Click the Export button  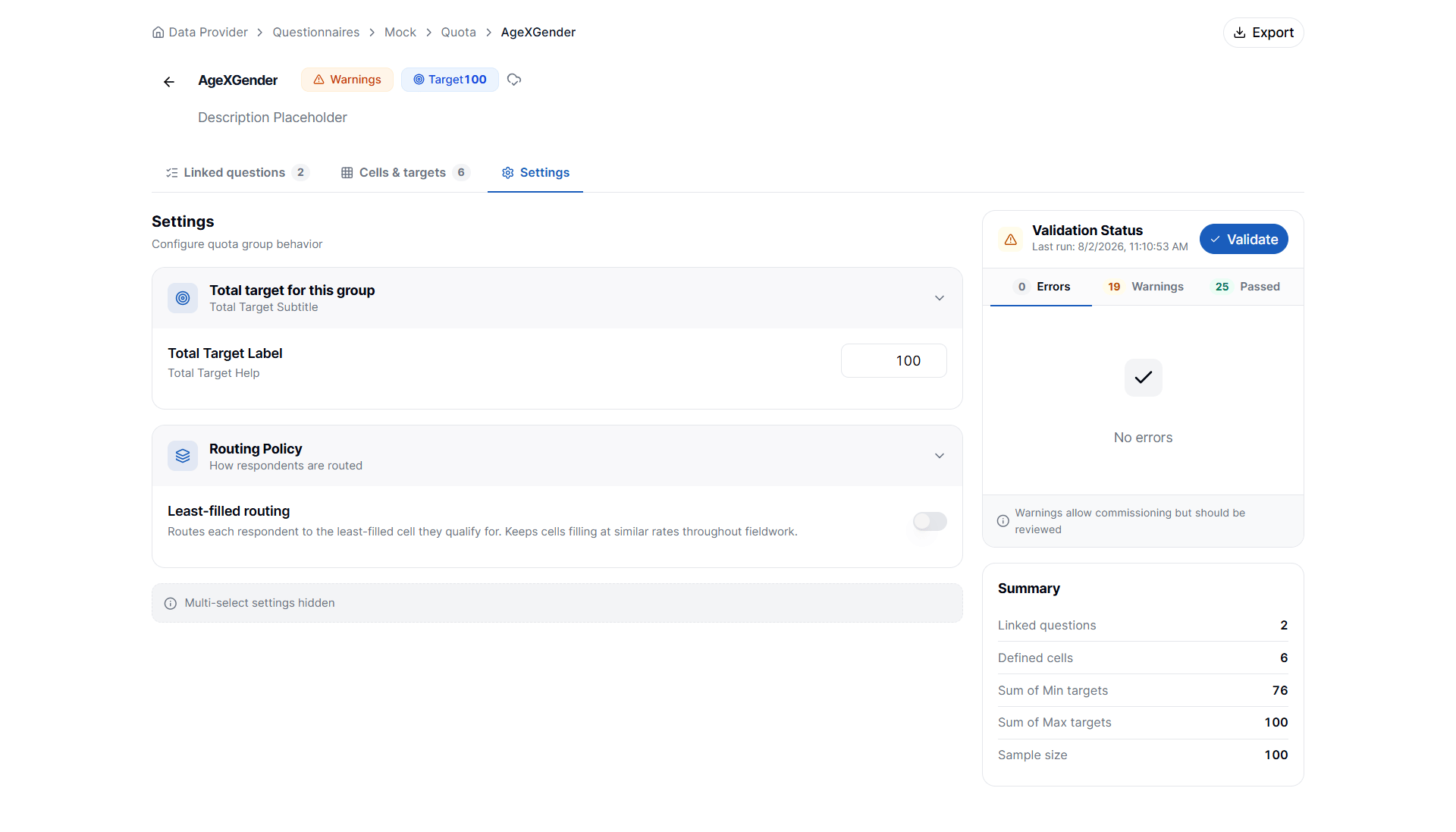(x=1263, y=33)
